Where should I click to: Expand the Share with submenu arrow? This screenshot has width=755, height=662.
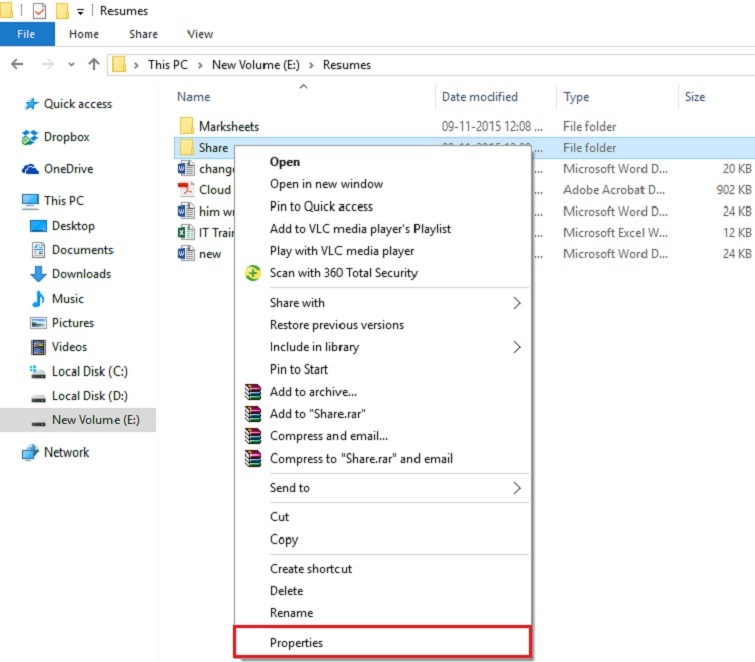click(x=517, y=303)
